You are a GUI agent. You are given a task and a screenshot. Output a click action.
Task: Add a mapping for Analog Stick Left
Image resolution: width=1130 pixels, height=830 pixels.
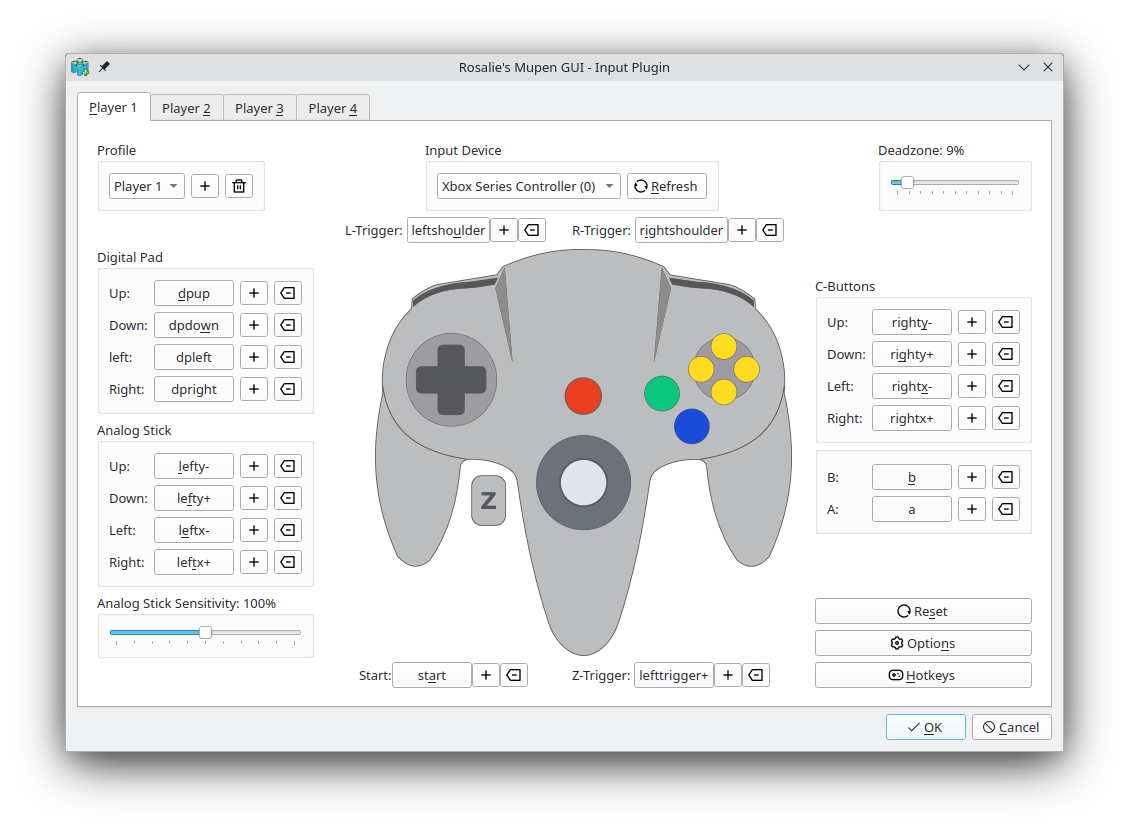coord(254,530)
